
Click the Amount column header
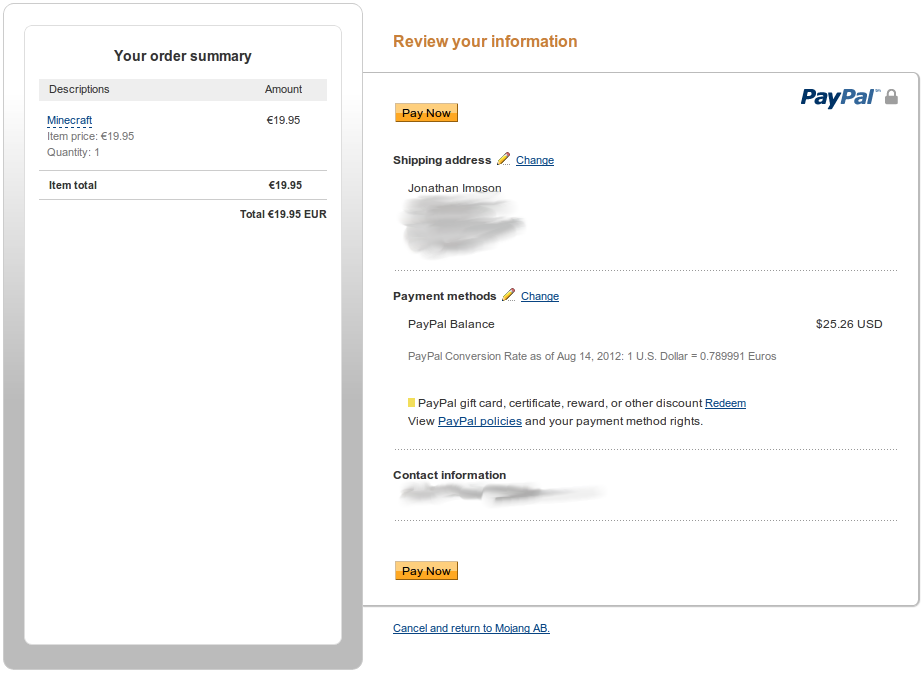click(283, 89)
